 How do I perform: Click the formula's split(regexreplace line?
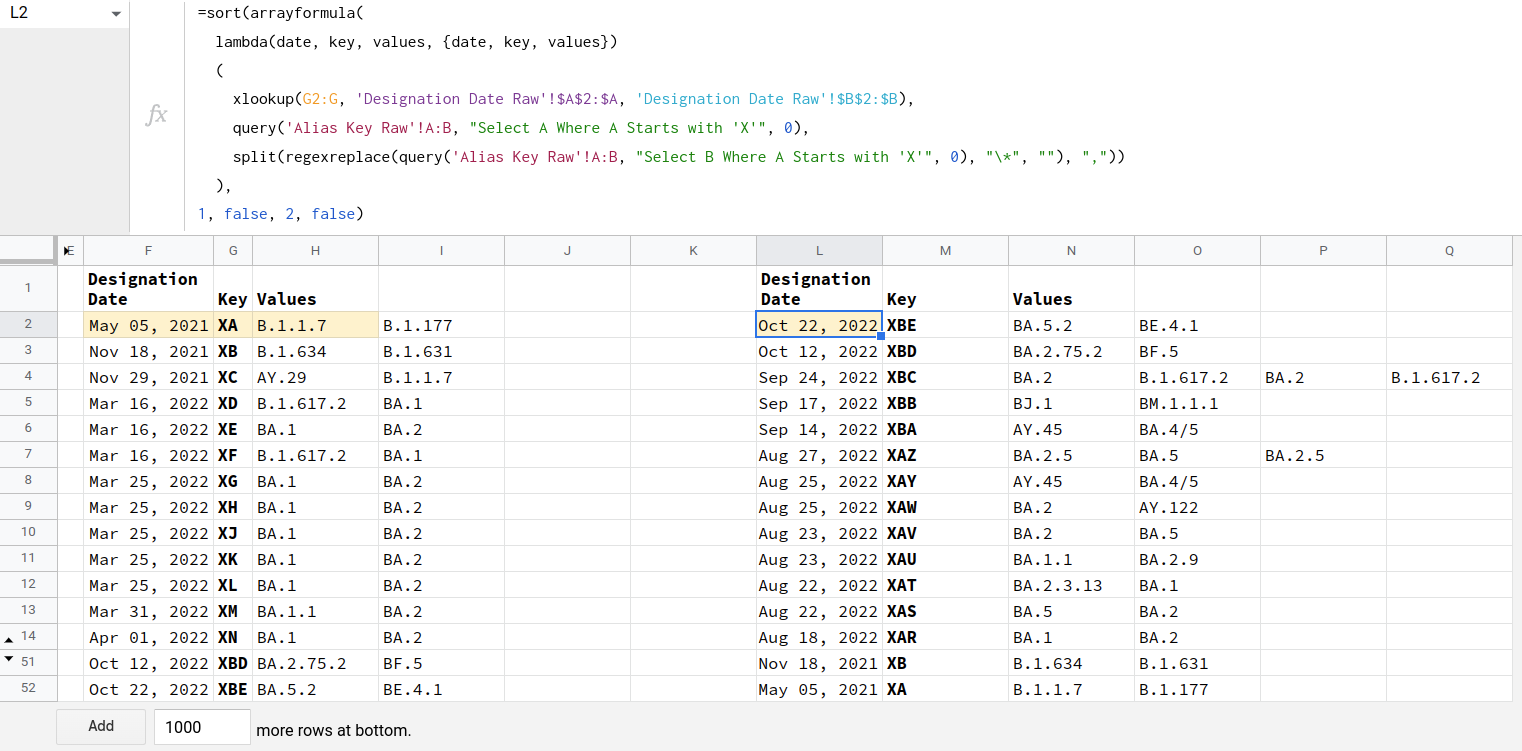(679, 157)
